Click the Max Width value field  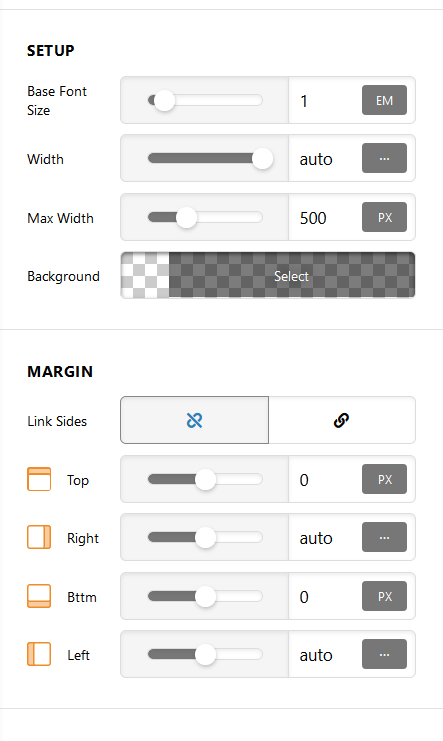[x=325, y=218]
